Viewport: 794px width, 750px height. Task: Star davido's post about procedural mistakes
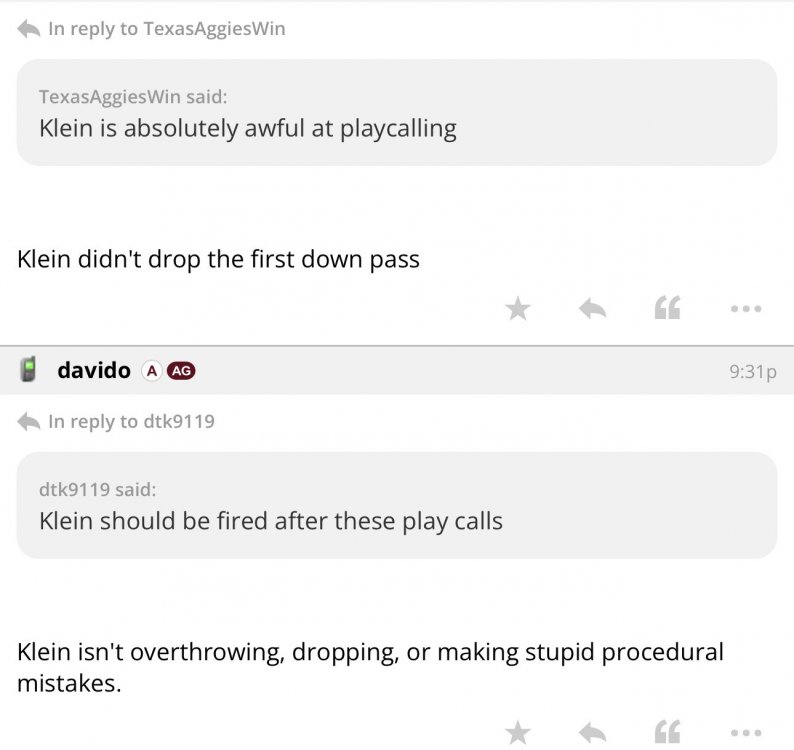point(517,733)
